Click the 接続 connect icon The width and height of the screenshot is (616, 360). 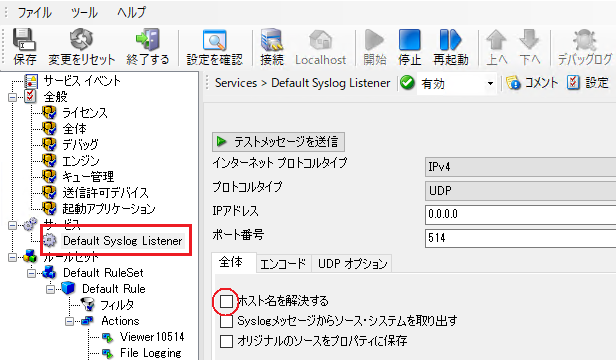pos(272,39)
